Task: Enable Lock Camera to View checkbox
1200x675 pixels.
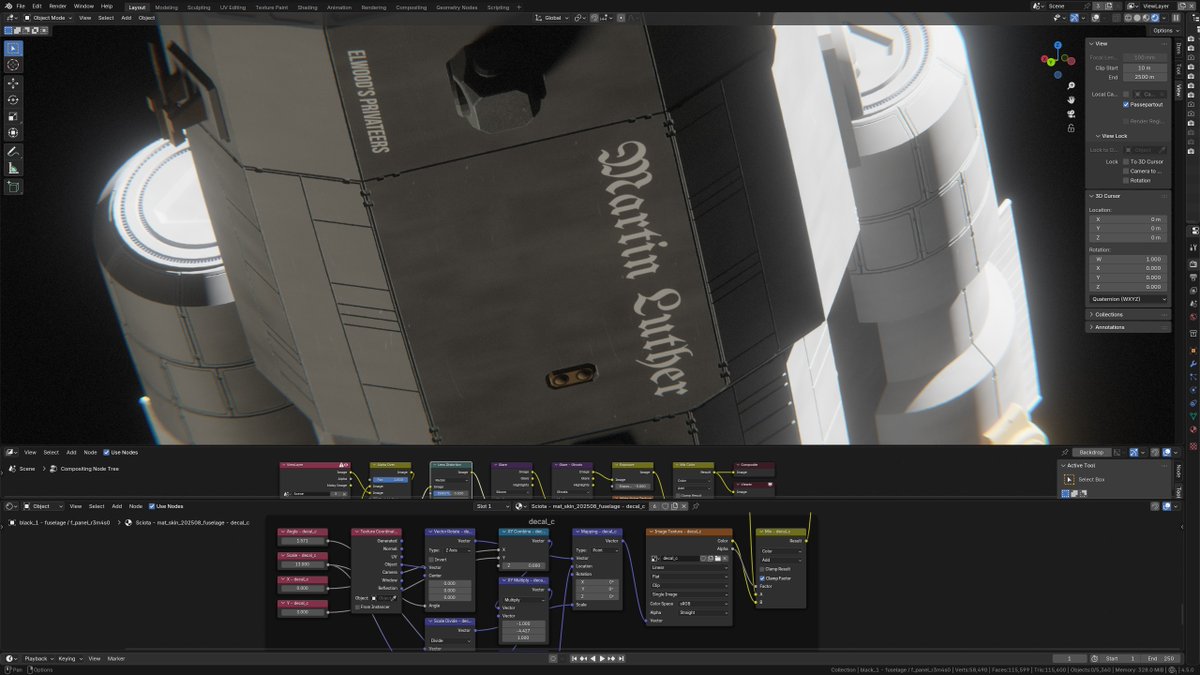Action: tap(1127, 171)
